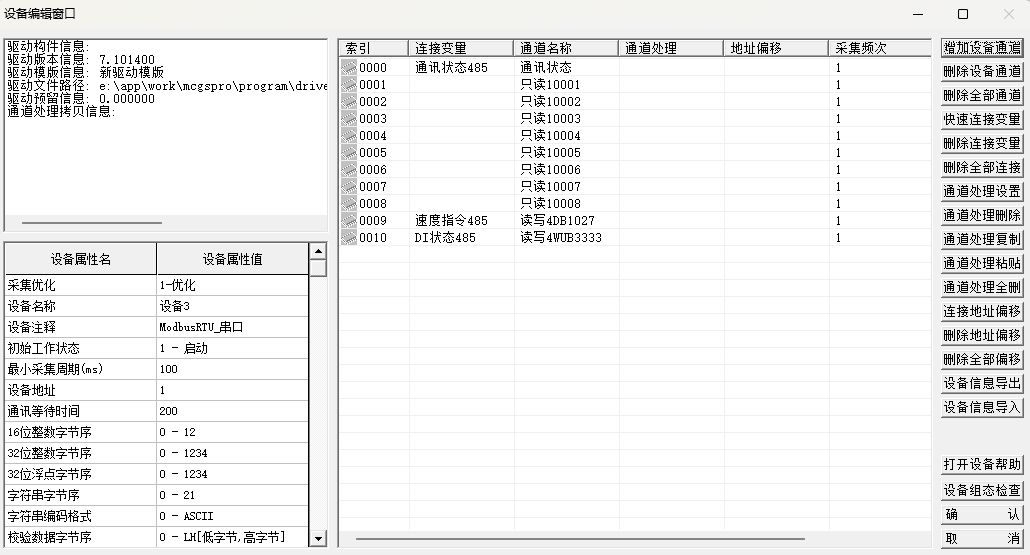Click the channel icon for row 0000
Image resolution: width=1030 pixels, height=555 pixels.
(x=349, y=67)
